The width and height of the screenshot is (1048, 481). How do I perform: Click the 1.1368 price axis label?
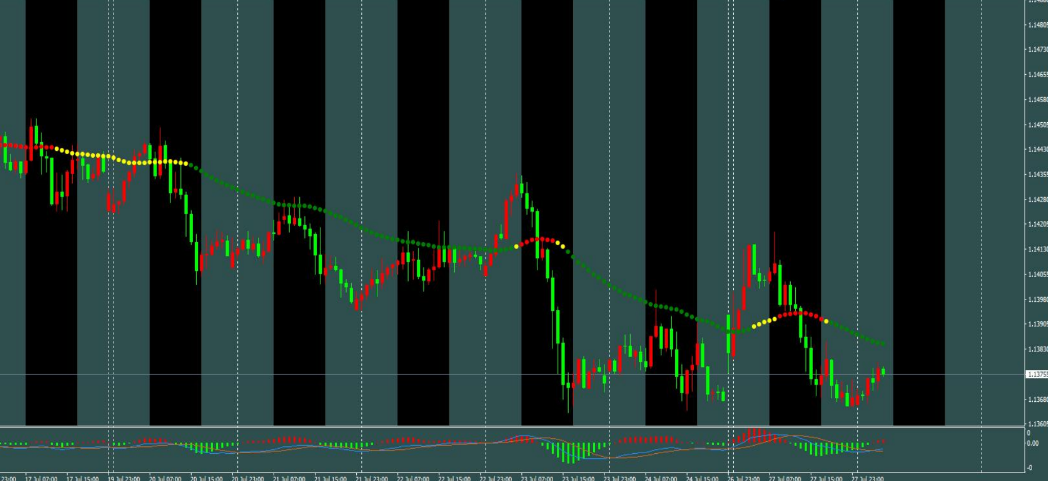pyautogui.click(x=1038, y=399)
